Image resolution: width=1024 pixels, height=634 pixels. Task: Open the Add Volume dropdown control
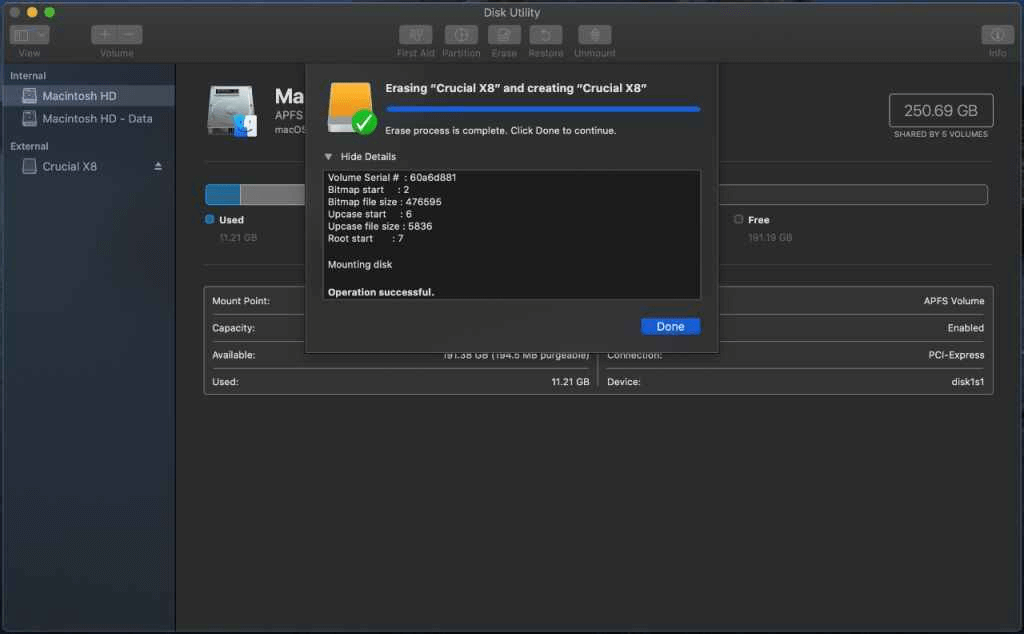coord(116,34)
